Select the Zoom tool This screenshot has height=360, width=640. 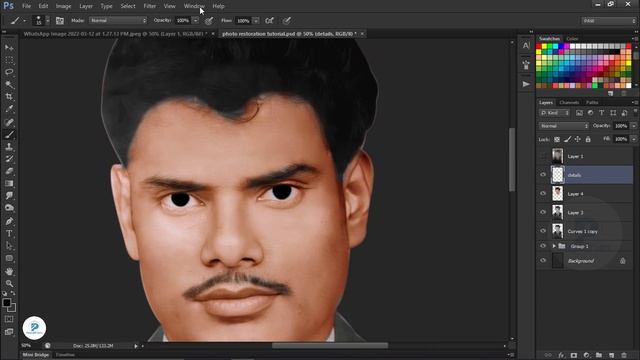(9, 283)
